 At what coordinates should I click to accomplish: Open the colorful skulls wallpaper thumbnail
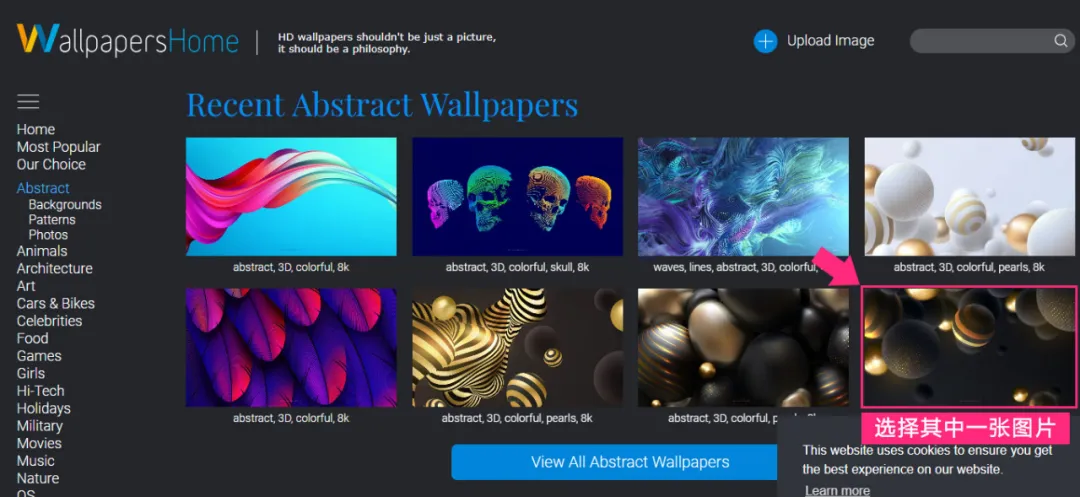(518, 197)
